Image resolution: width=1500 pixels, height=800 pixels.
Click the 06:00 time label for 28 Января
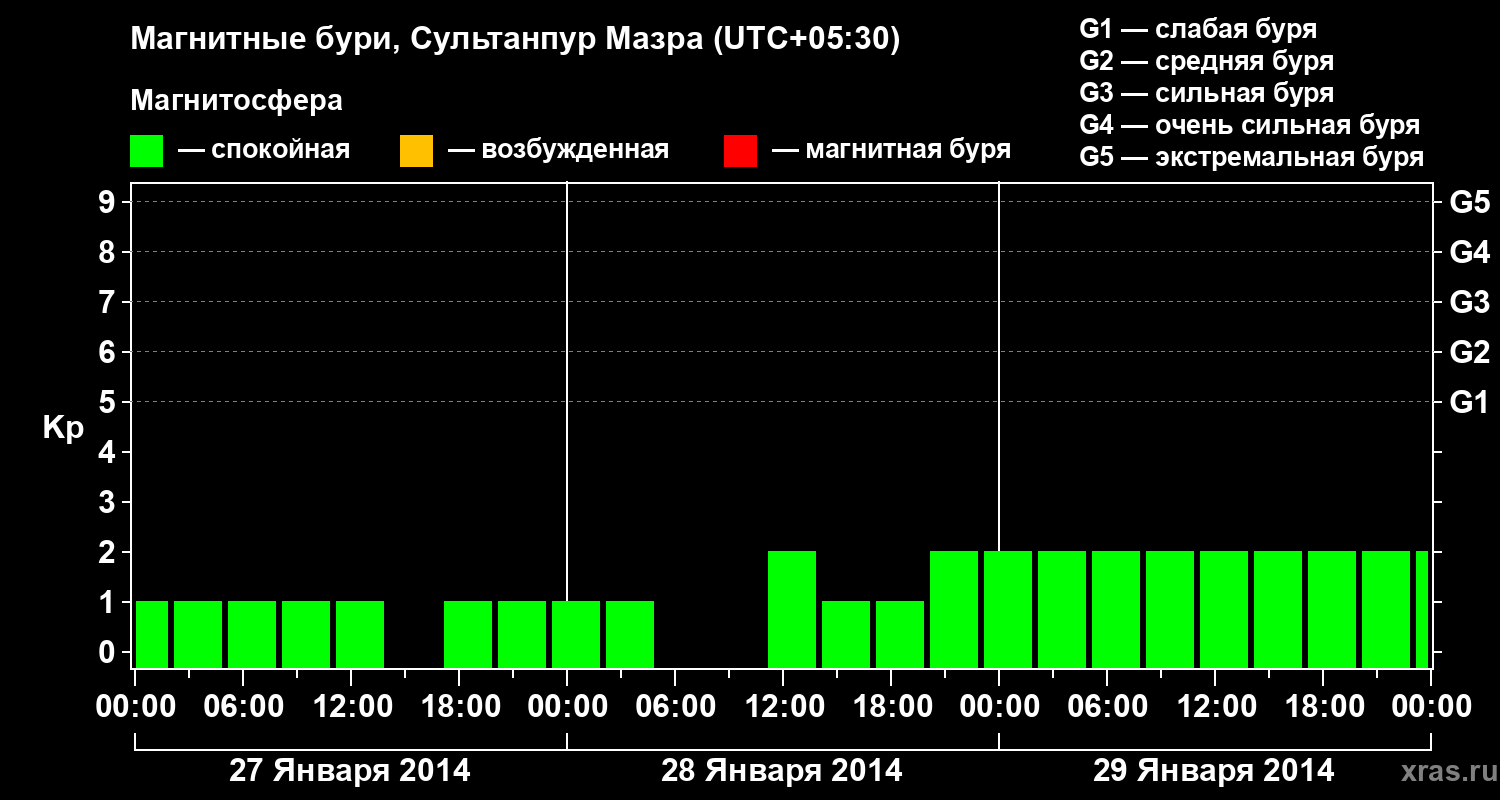(676, 707)
